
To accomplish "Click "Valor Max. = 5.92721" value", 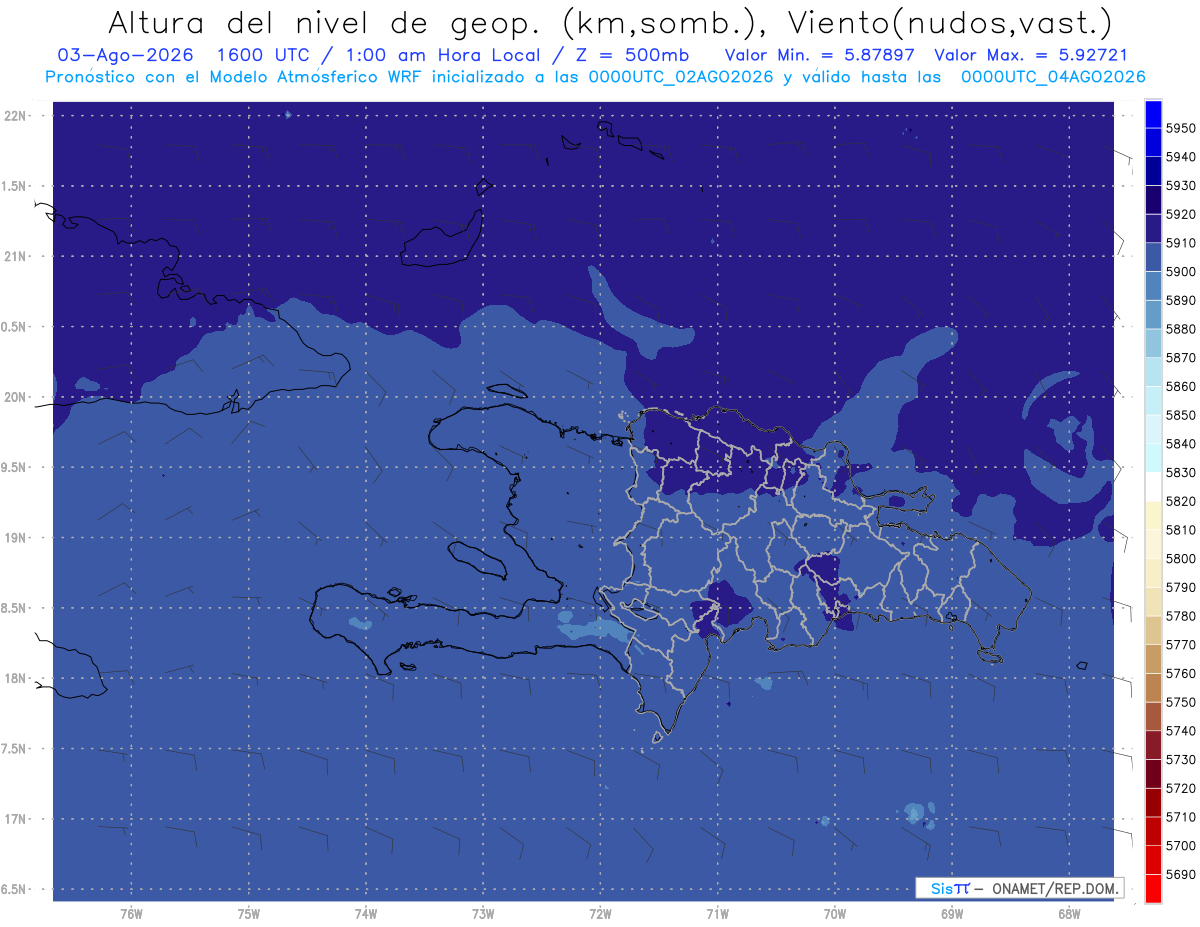I will tap(1030, 55).
